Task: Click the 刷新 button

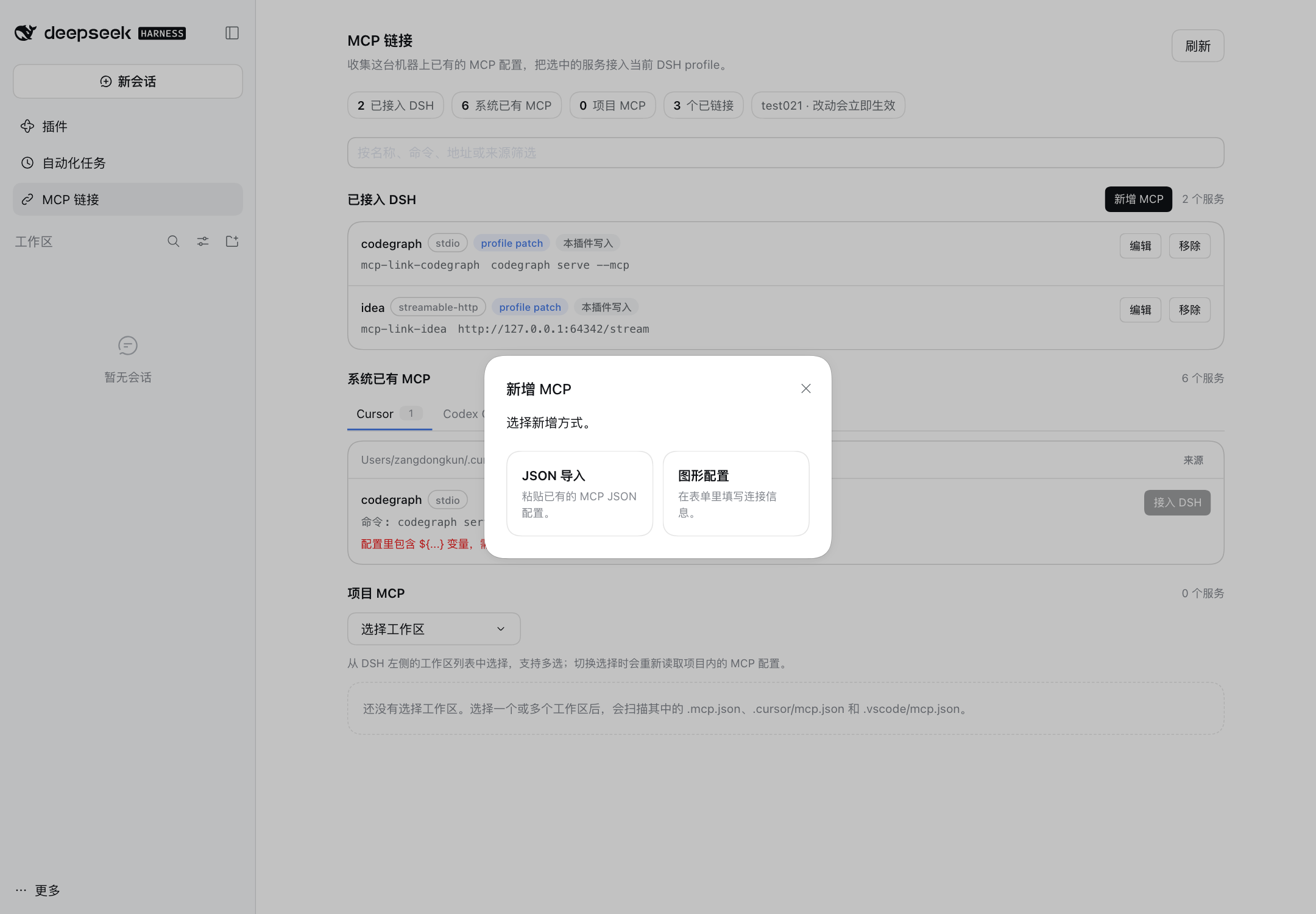Action: [1197, 46]
